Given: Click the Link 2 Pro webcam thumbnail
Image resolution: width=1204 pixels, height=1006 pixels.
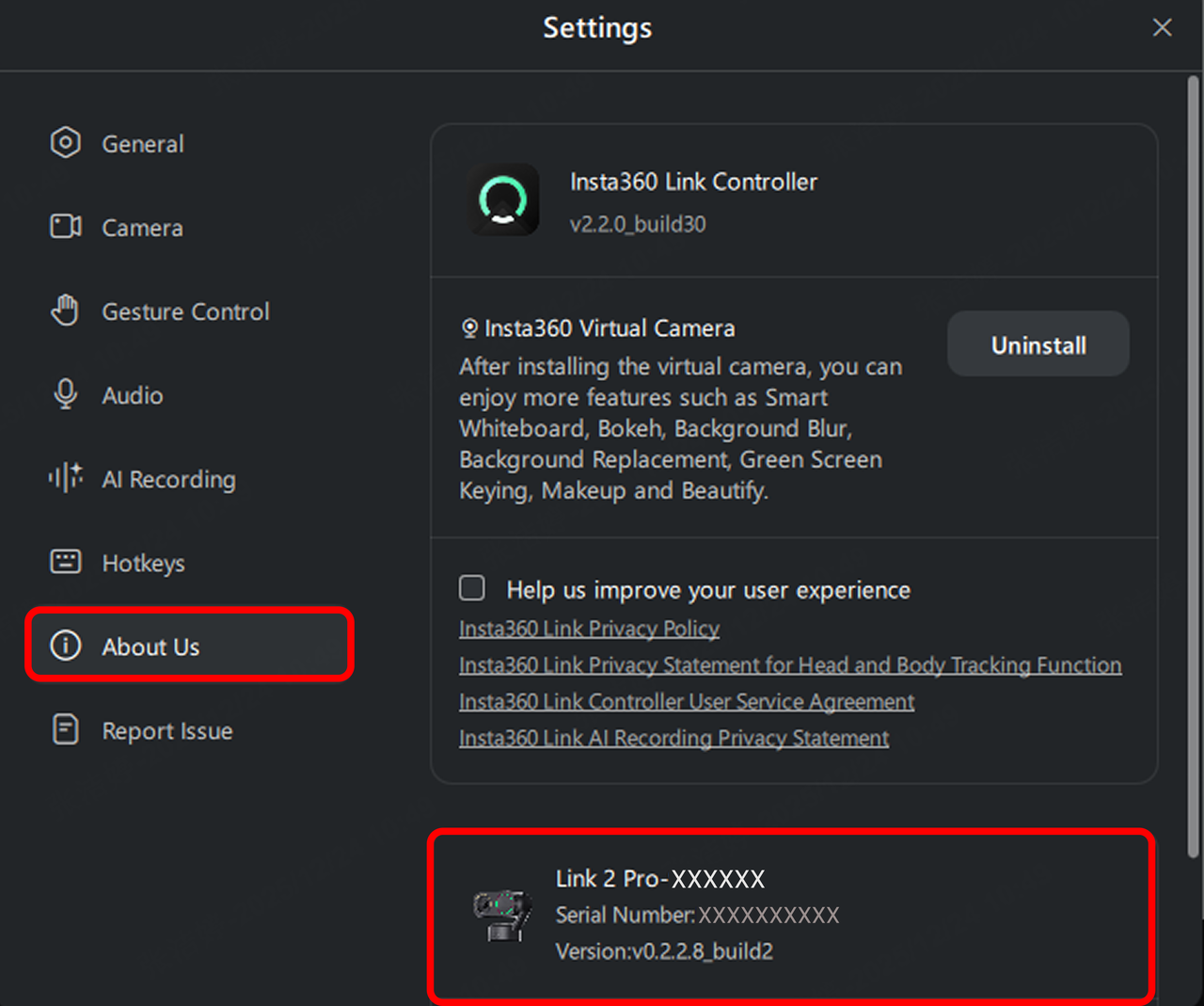Looking at the screenshot, I should 502,915.
